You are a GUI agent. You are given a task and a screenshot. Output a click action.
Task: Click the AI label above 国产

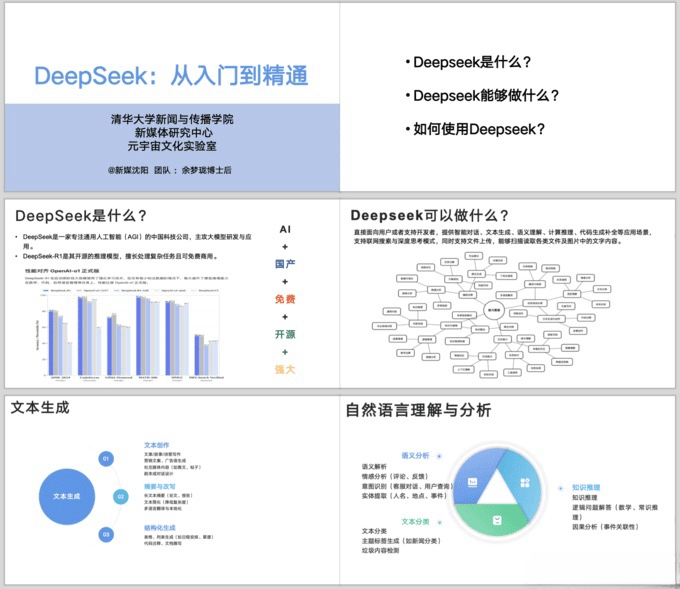click(x=285, y=229)
